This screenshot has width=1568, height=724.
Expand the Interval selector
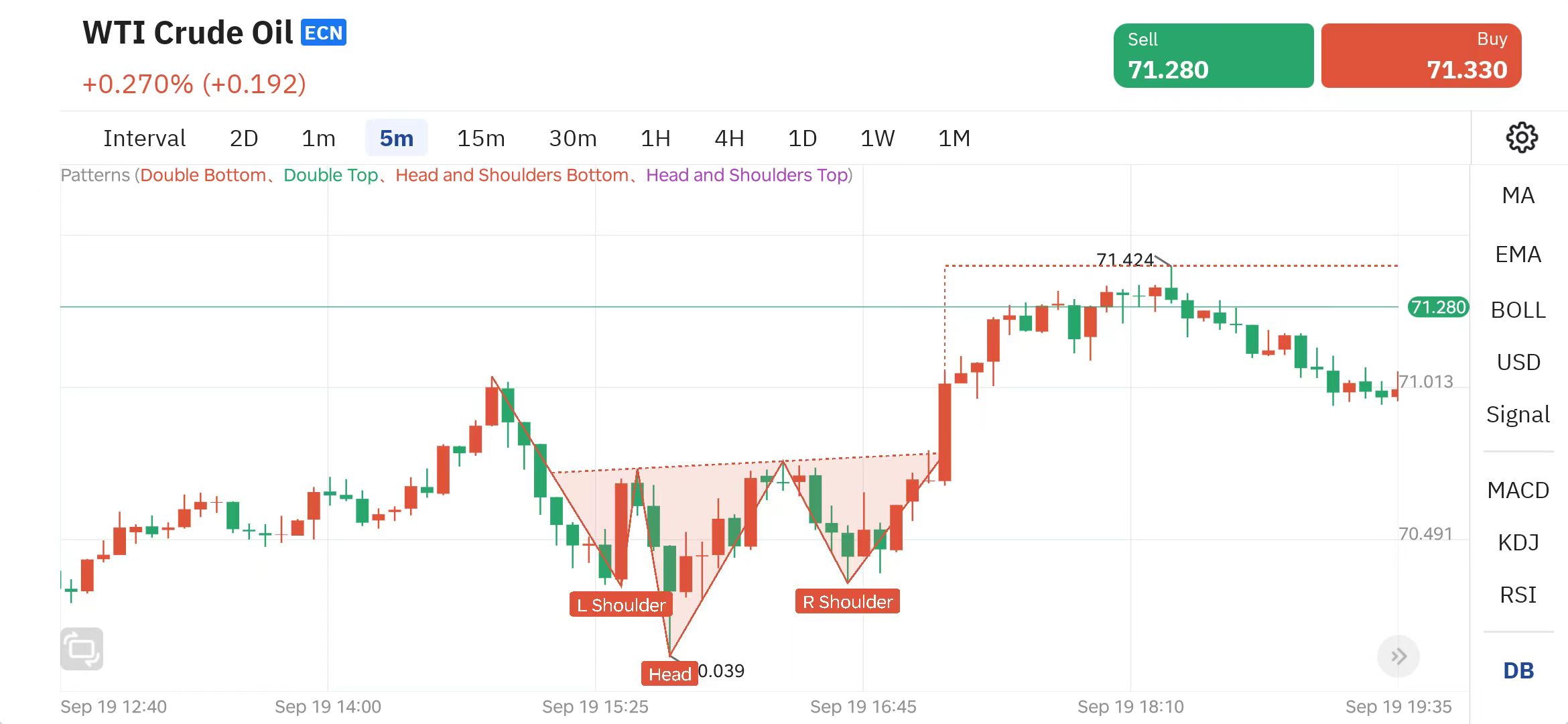(144, 139)
